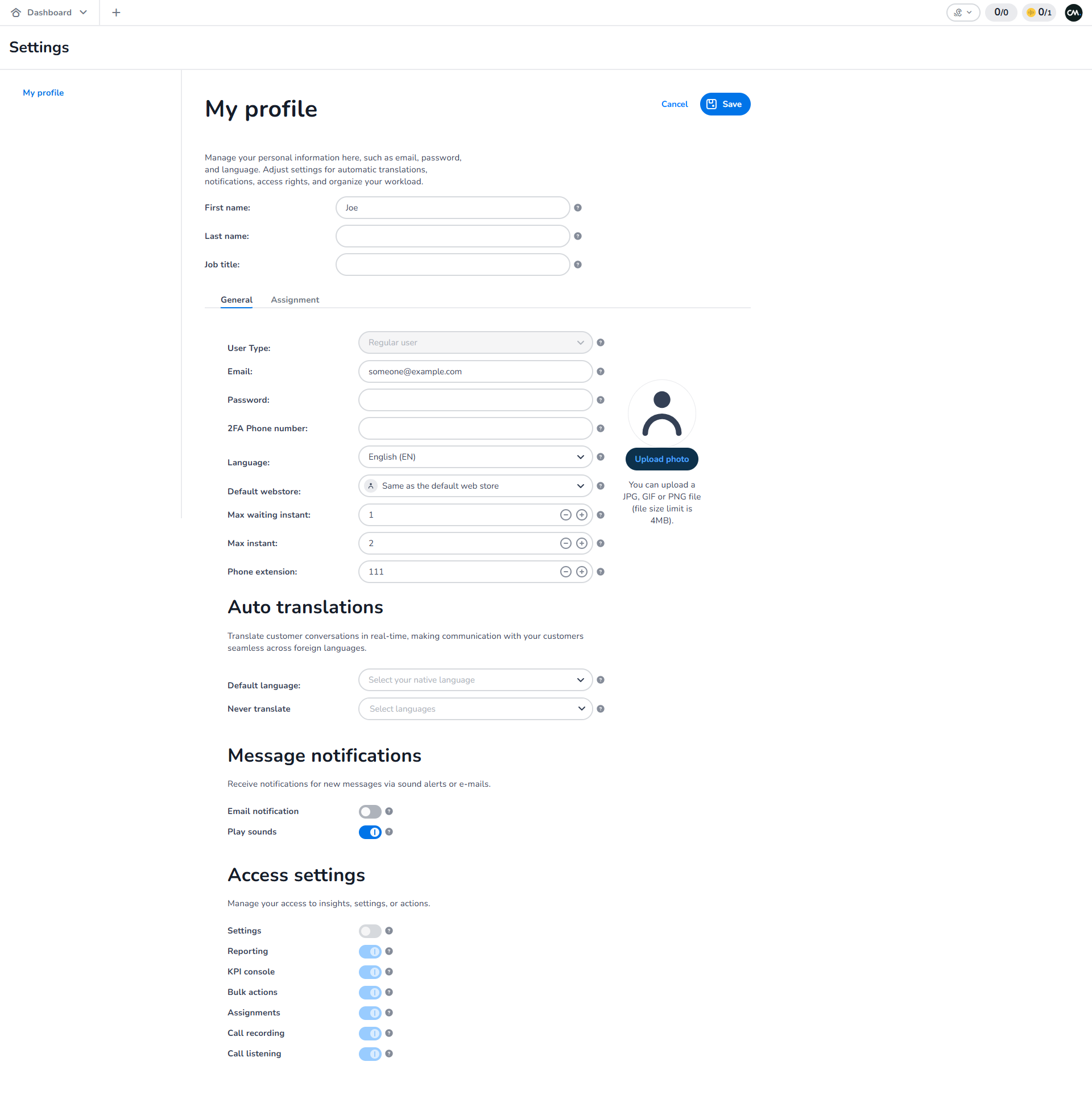Decrease Max instant with minus icon
The height and width of the screenshot is (1107, 1092).
pyautogui.click(x=565, y=544)
